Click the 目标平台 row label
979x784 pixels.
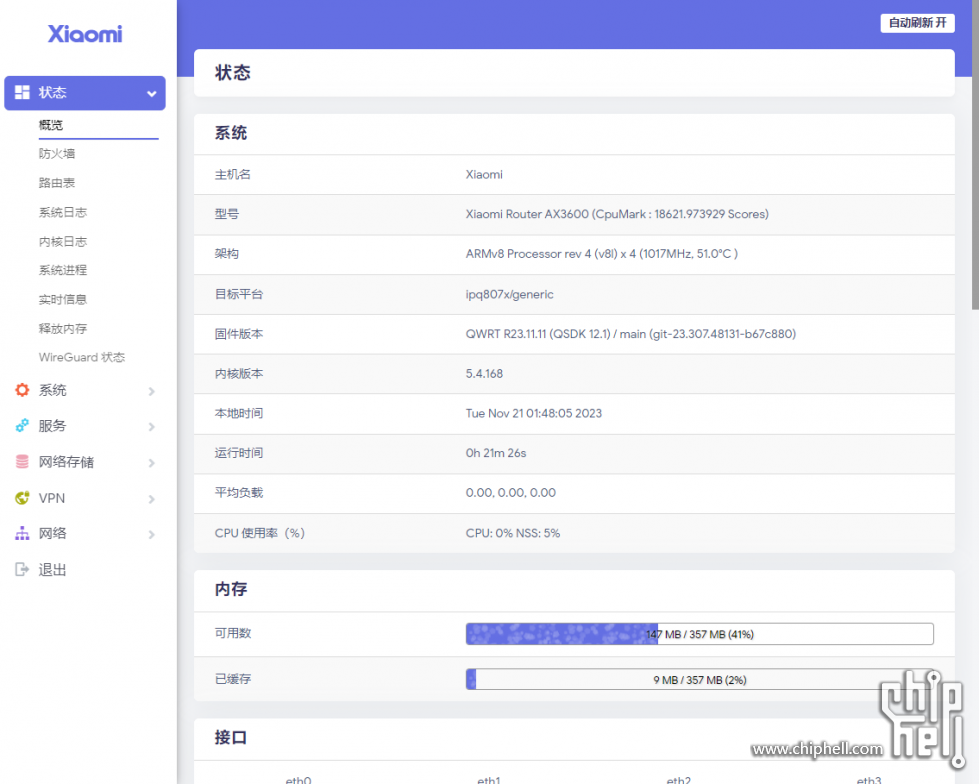[239, 294]
